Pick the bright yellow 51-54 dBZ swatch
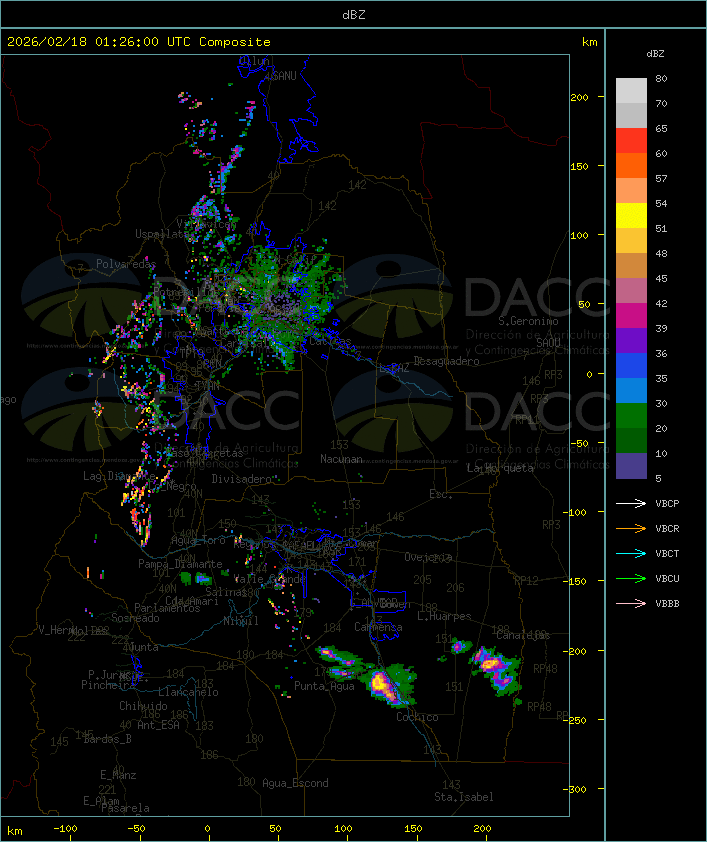The width and height of the screenshot is (707, 842). pyautogui.click(x=631, y=215)
